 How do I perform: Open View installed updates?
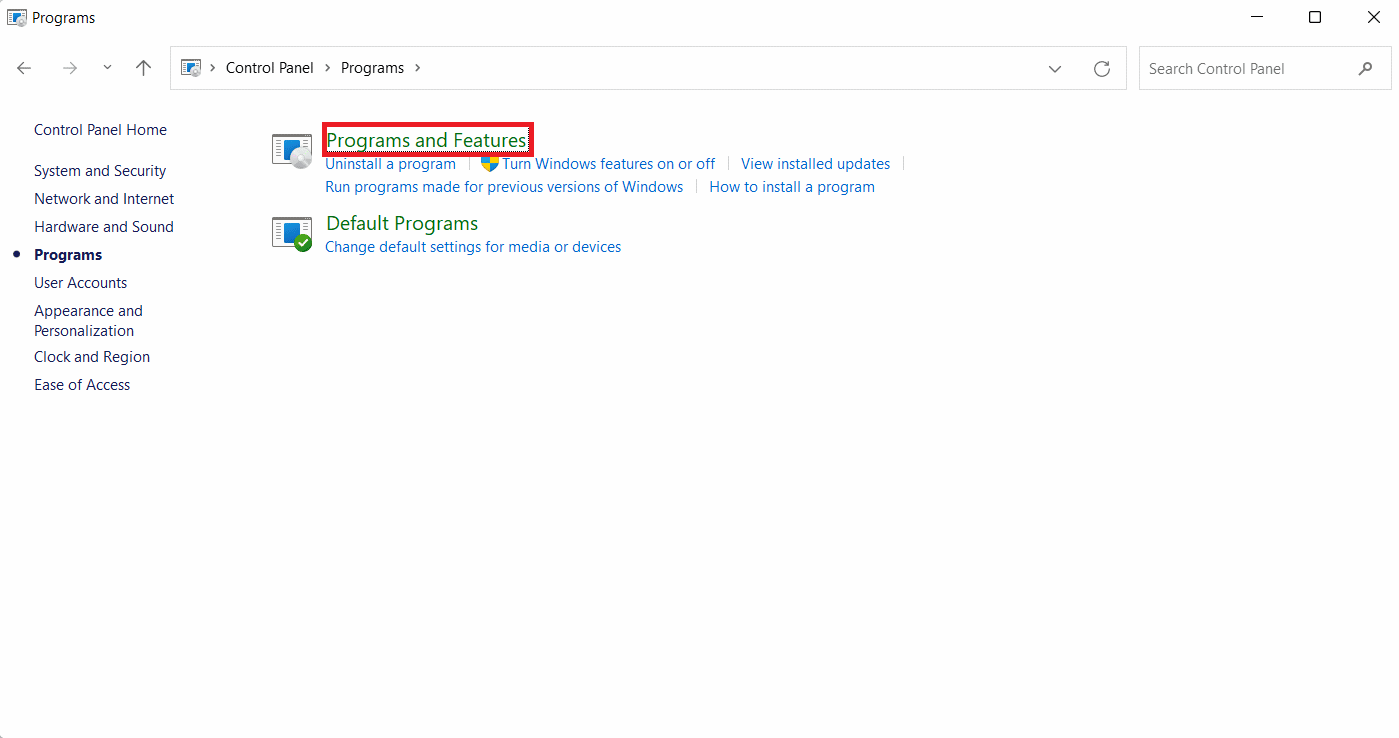coord(815,164)
